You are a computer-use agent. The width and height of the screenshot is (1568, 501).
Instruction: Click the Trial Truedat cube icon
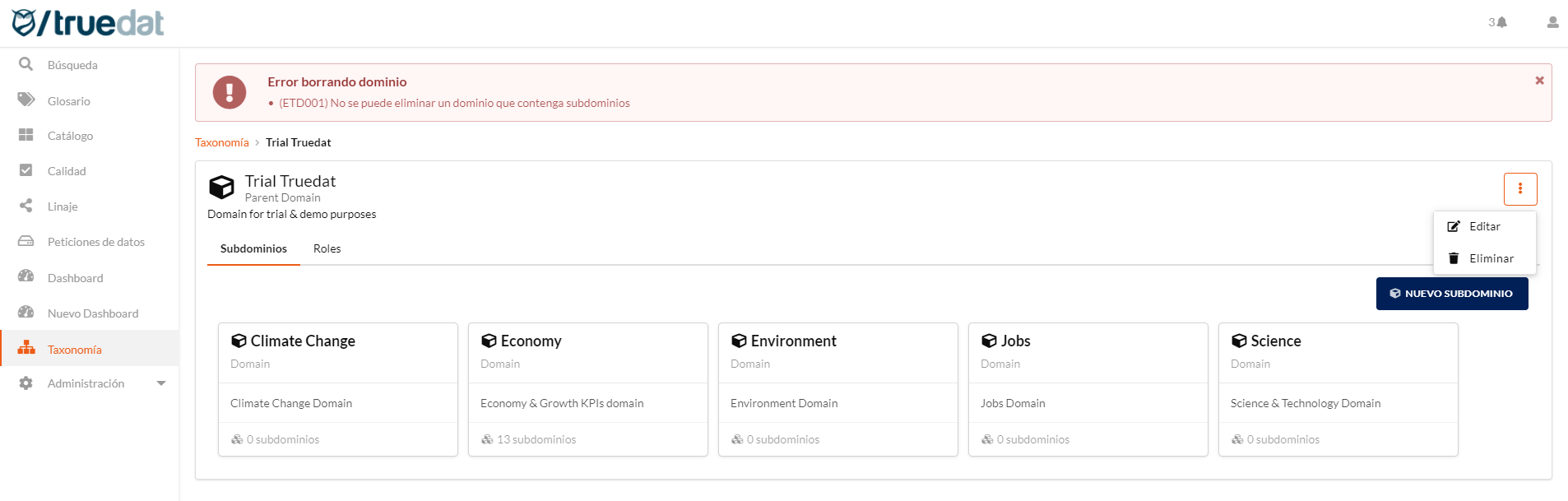(x=222, y=188)
